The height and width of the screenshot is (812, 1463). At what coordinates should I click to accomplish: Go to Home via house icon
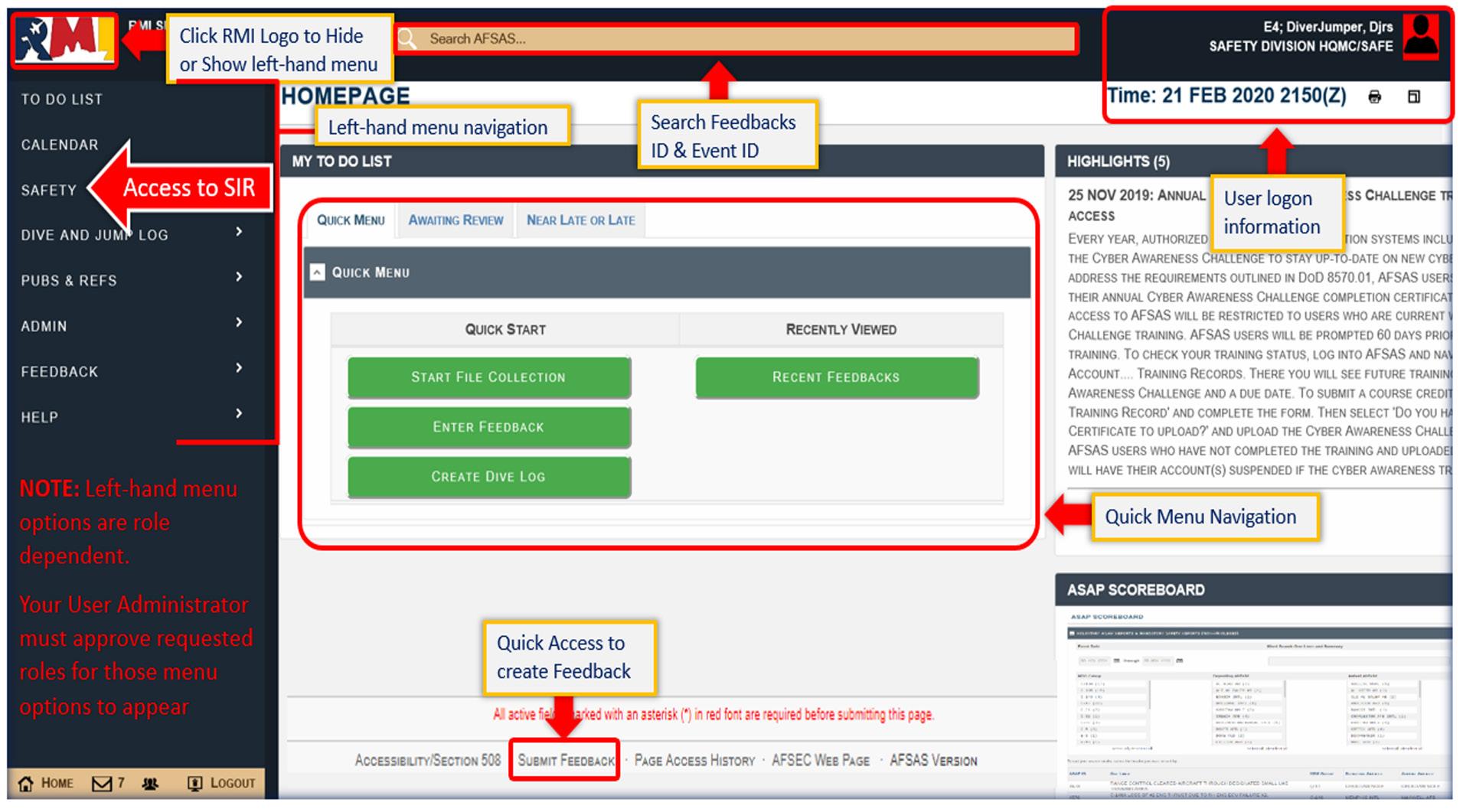[x=25, y=784]
